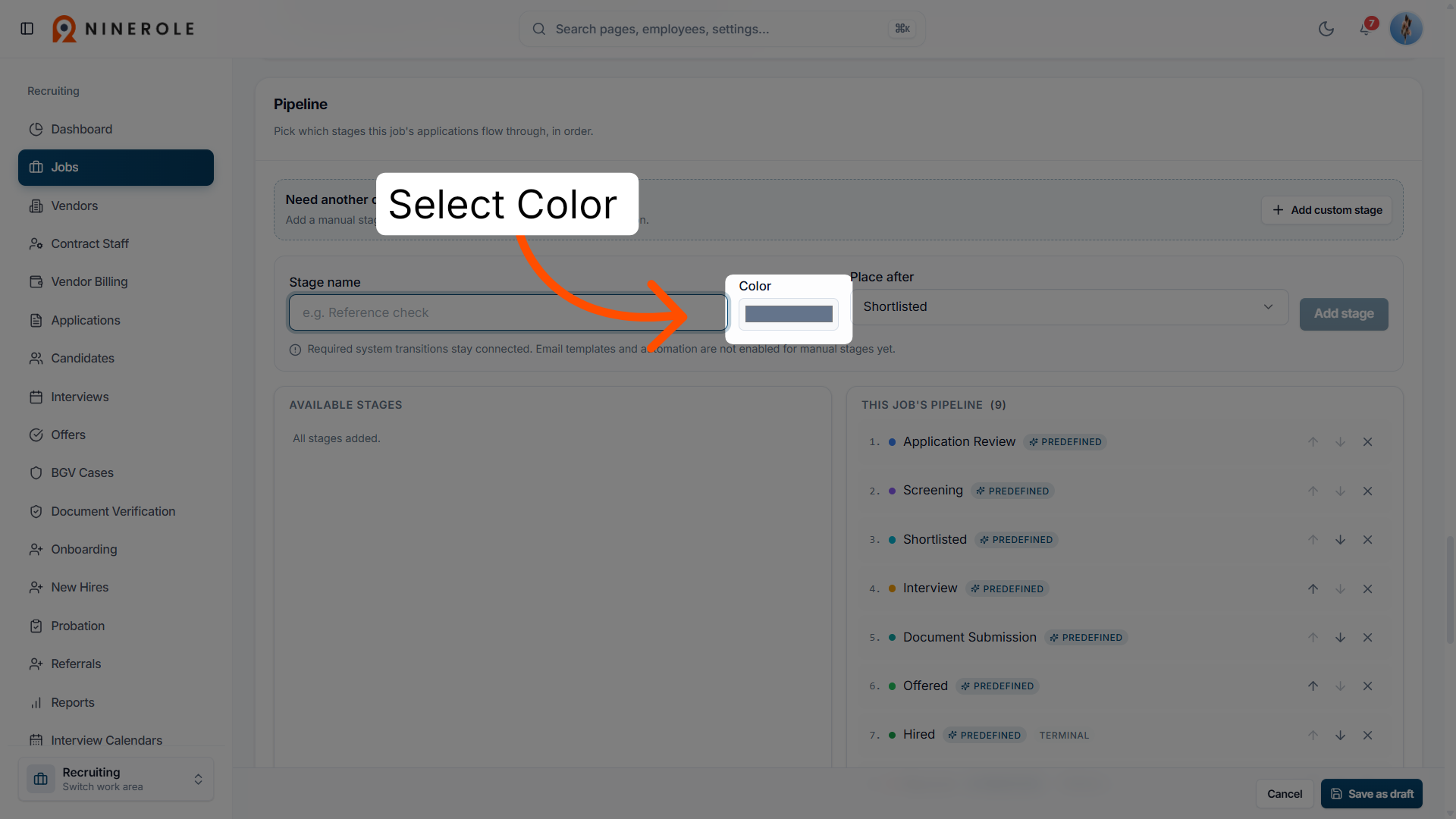Viewport: 1456px width, 819px height.
Task: Expand the Recruiting work area switcher
Action: point(116,779)
